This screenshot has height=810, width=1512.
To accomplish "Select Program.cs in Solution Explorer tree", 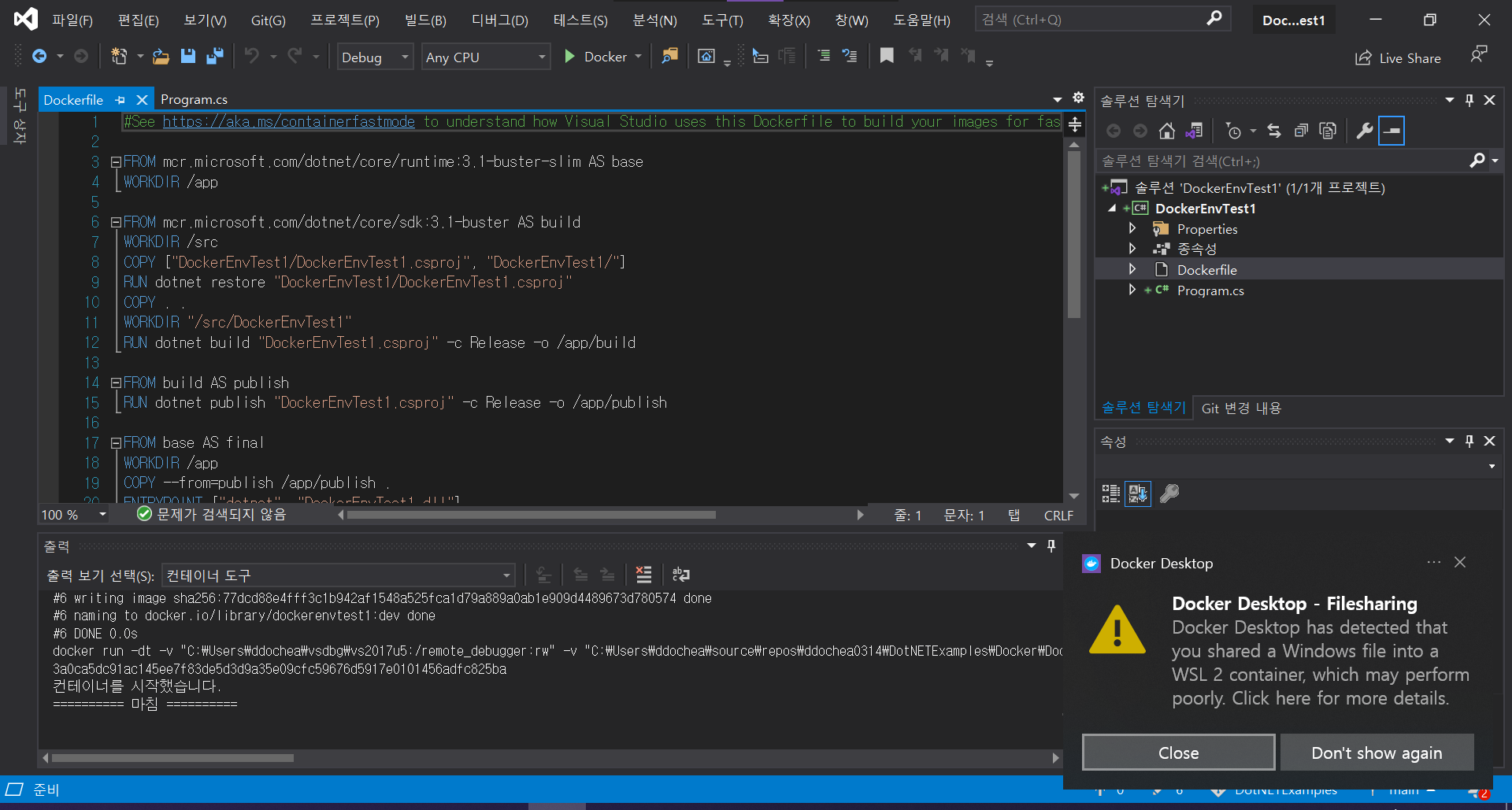I will tap(1210, 290).
